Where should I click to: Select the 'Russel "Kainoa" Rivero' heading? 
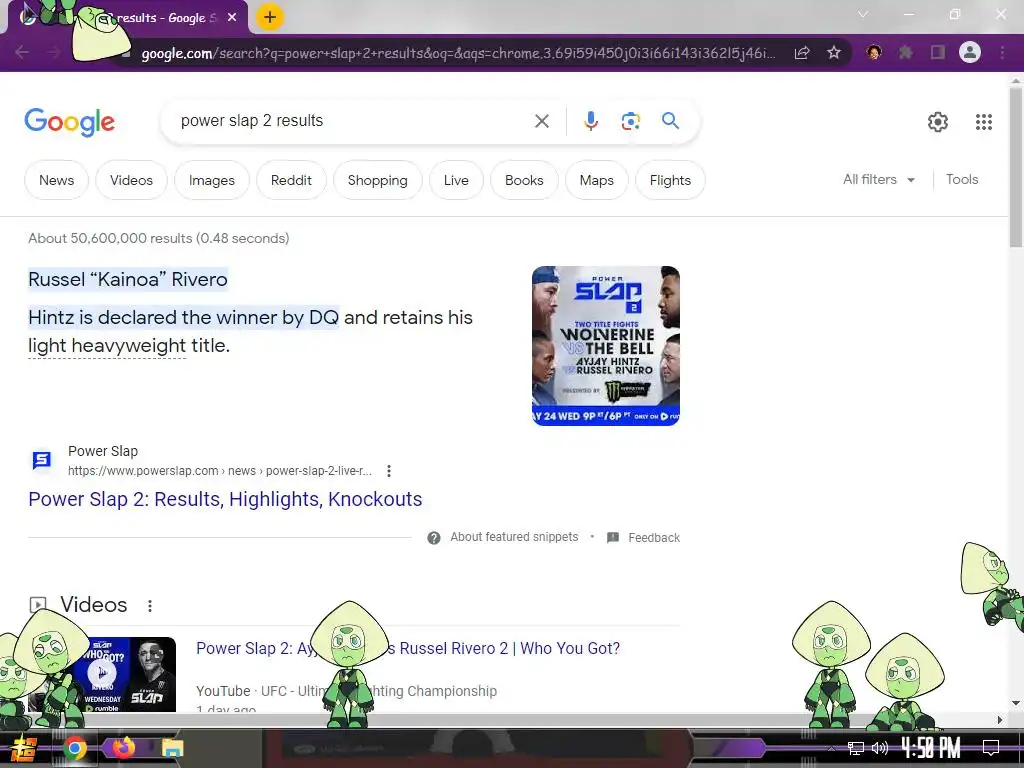pyautogui.click(x=128, y=280)
